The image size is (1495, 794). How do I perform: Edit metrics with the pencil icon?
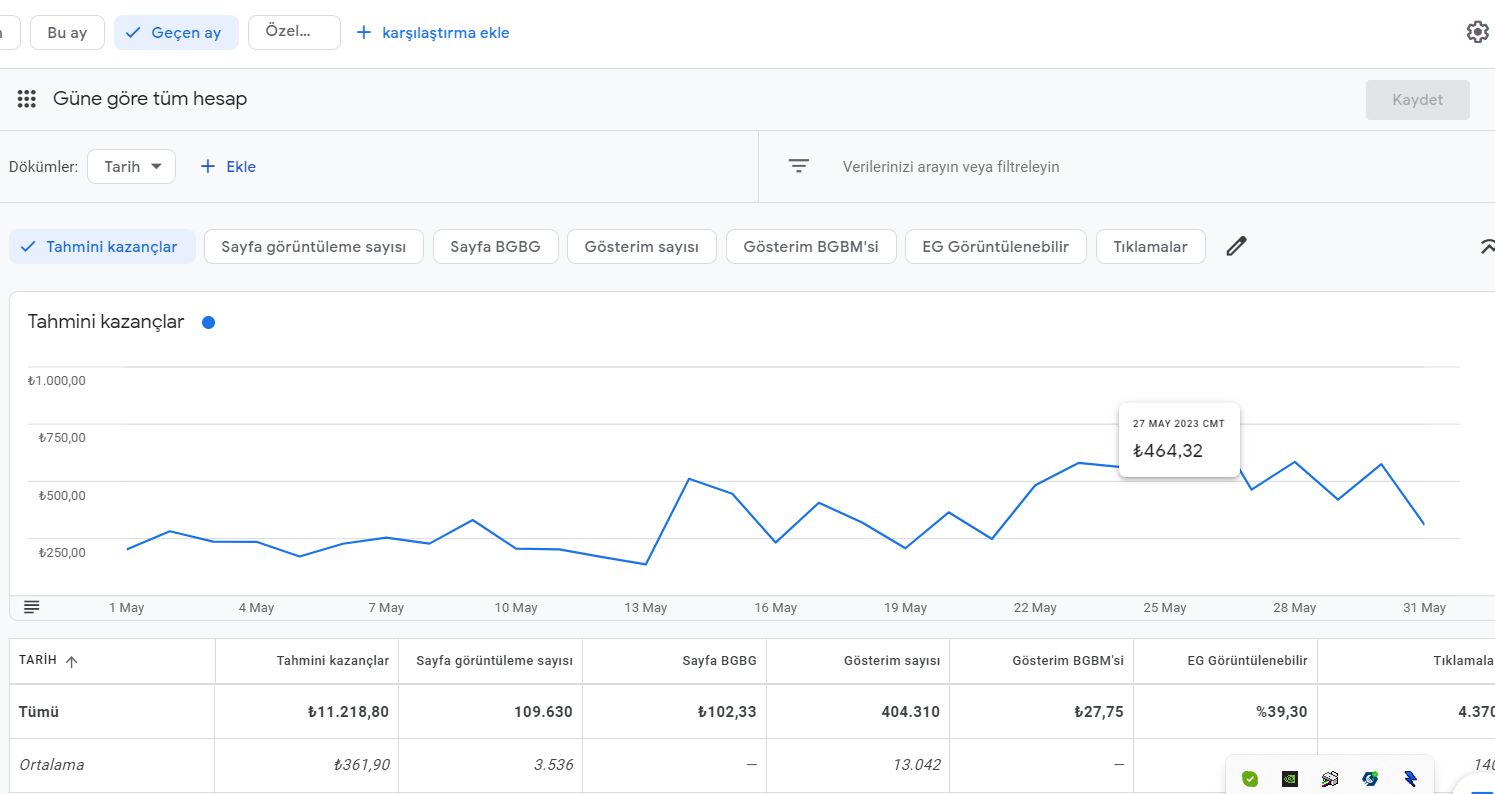tap(1237, 246)
